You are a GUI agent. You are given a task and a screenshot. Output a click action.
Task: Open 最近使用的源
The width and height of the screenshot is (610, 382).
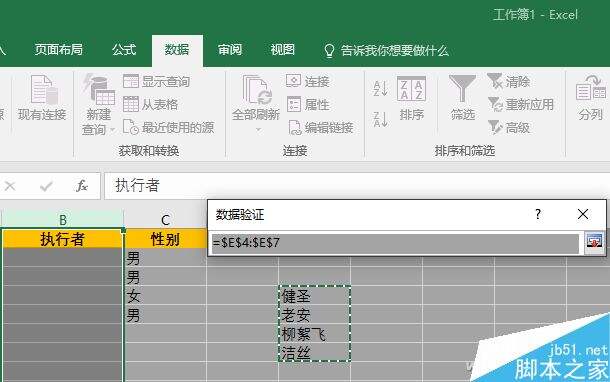pyautogui.click(x=168, y=127)
